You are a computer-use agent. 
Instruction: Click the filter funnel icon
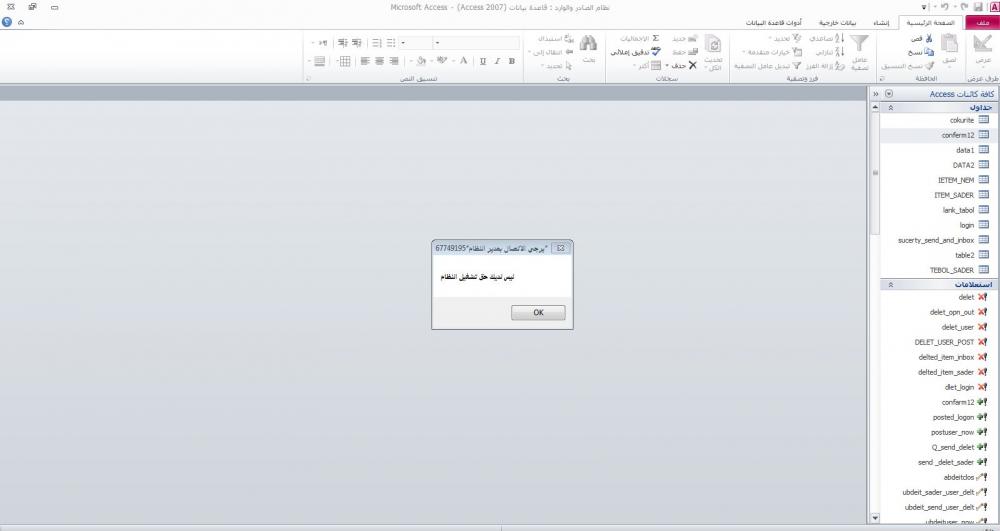860,43
